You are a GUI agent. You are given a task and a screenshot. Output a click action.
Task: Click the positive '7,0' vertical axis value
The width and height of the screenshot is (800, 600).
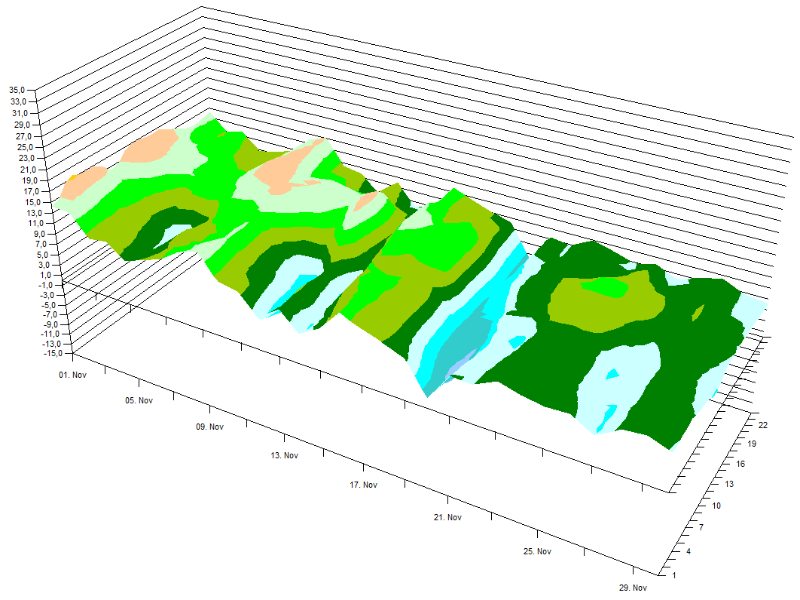40,244
